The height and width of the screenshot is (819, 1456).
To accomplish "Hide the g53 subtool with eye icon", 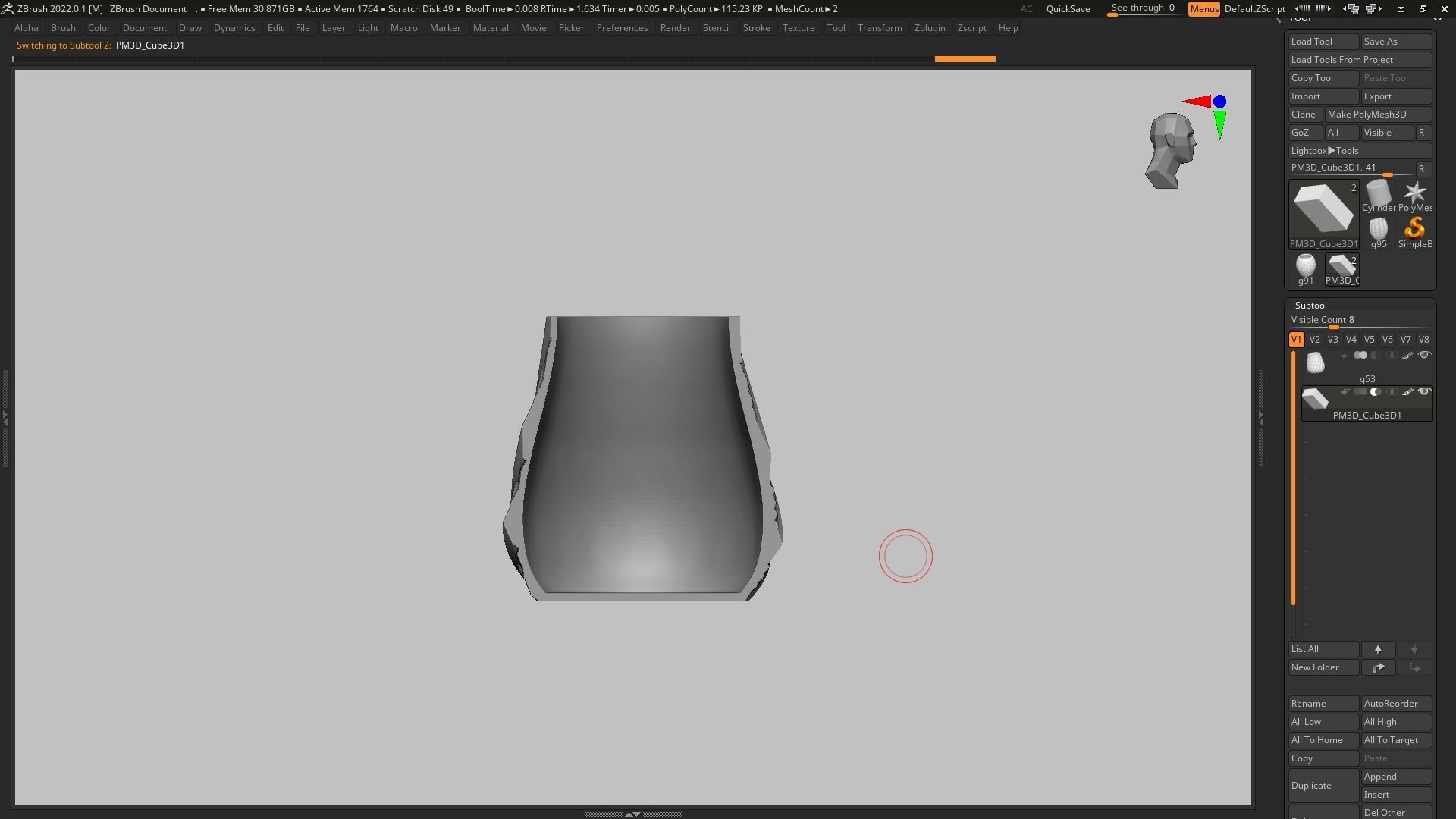I will pyautogui.click(x=1424, y=355).
